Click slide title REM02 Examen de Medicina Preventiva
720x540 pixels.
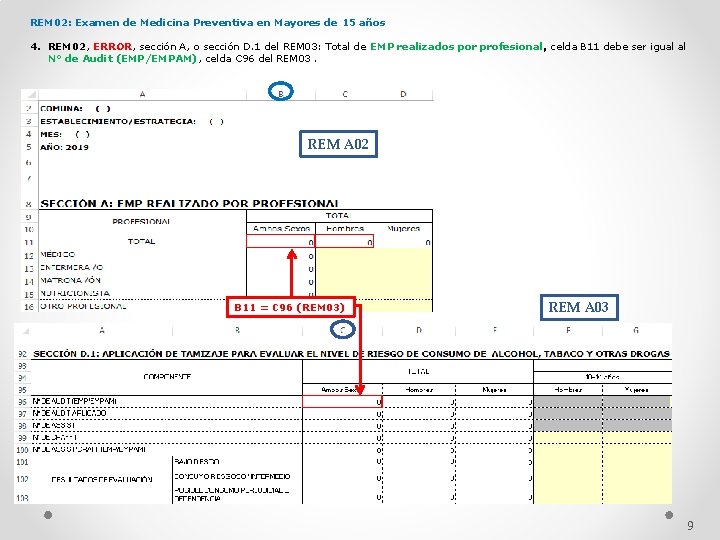pyautogui.click(x=208, y=22)
